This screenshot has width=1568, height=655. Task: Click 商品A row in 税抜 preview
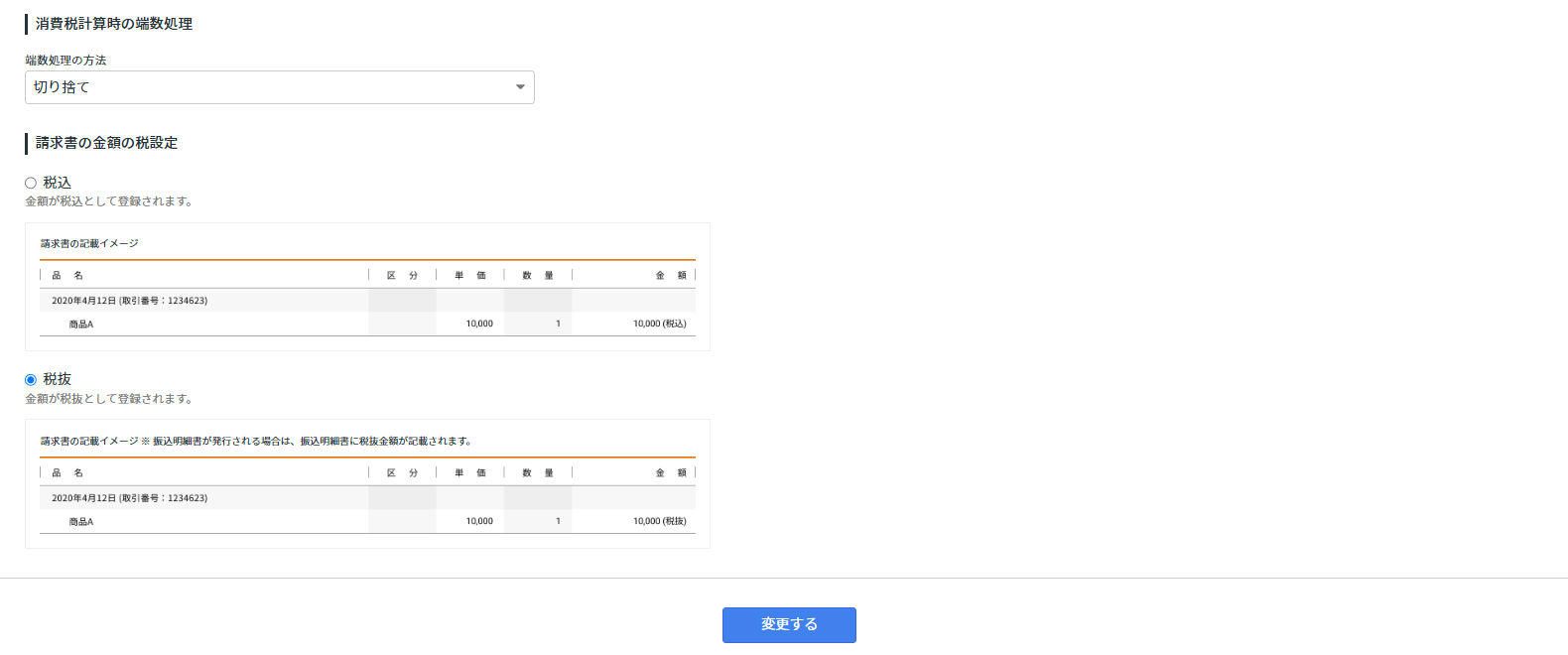point(367,521)
